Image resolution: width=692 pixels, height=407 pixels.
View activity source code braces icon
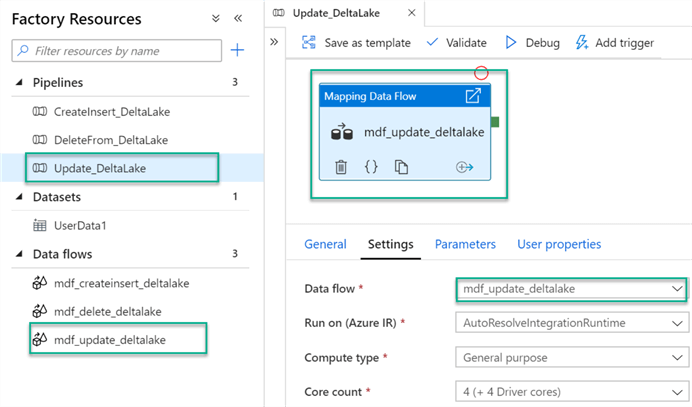(370, 168)
